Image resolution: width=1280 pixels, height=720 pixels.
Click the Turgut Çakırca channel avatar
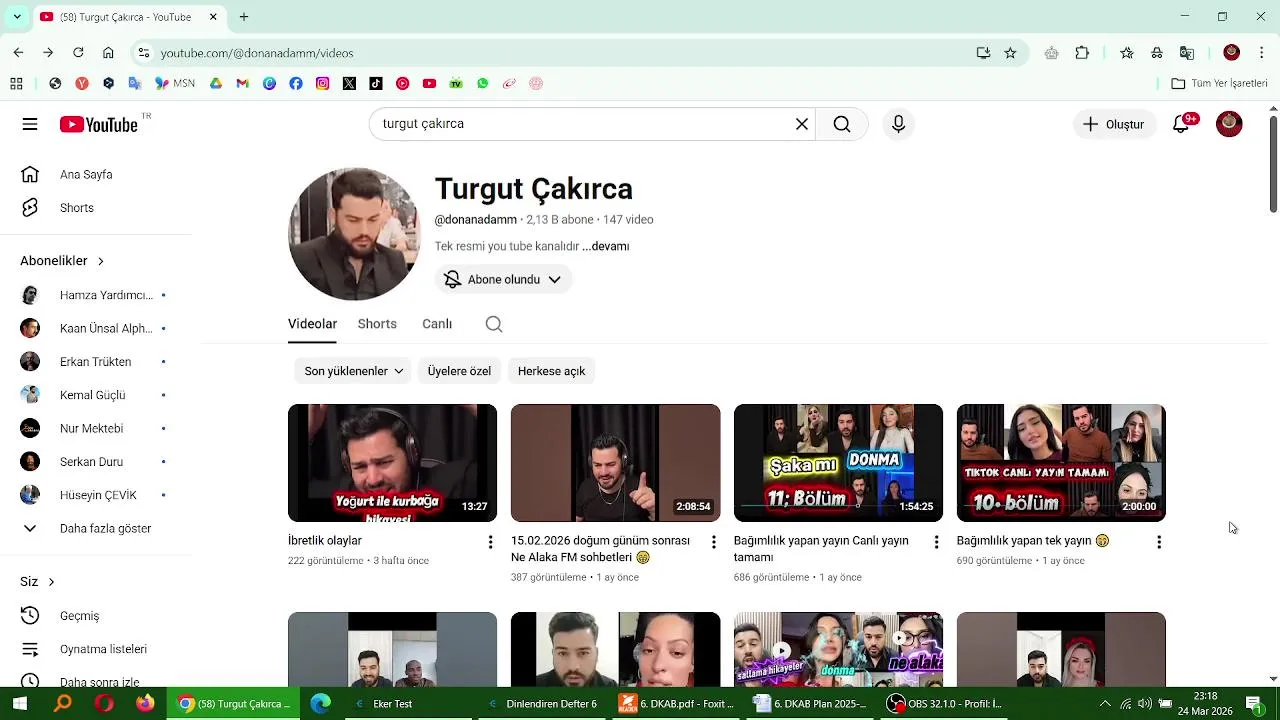coord(354,234)
